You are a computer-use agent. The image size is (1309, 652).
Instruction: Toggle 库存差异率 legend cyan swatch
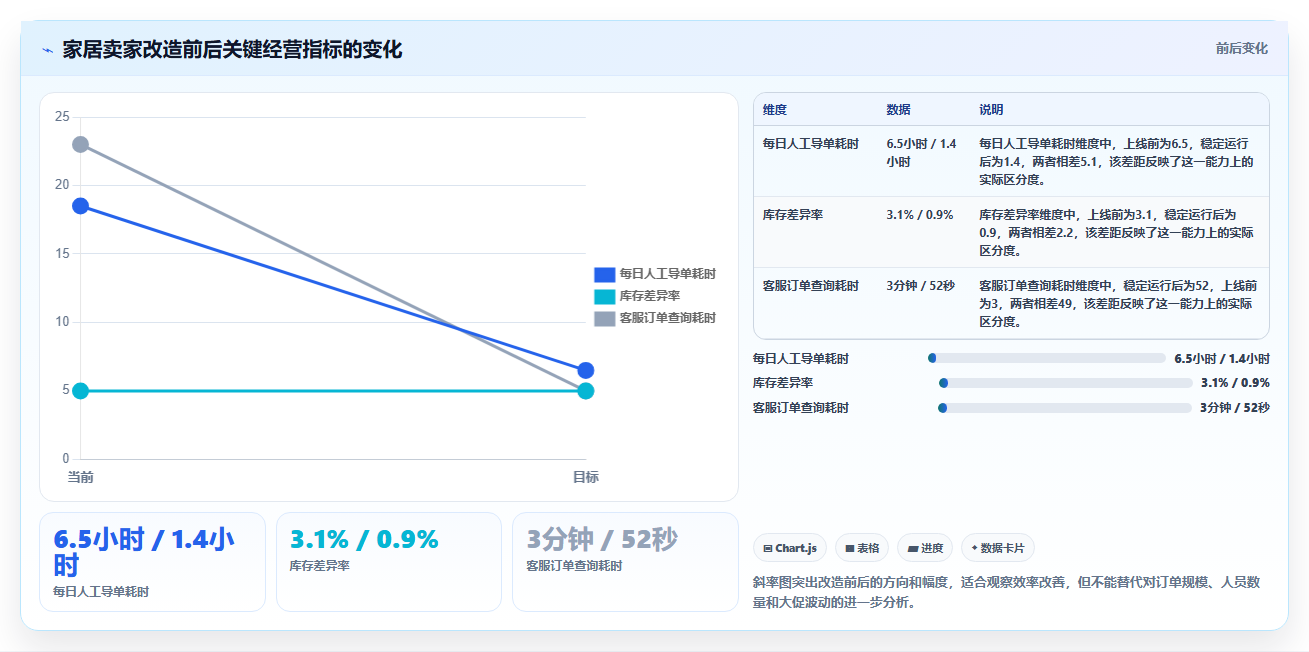605,296
